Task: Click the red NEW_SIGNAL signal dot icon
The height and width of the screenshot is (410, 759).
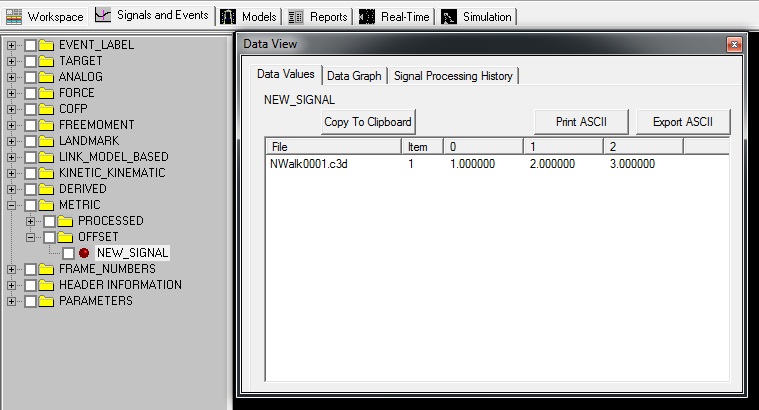Action: [x=84, y=253]
